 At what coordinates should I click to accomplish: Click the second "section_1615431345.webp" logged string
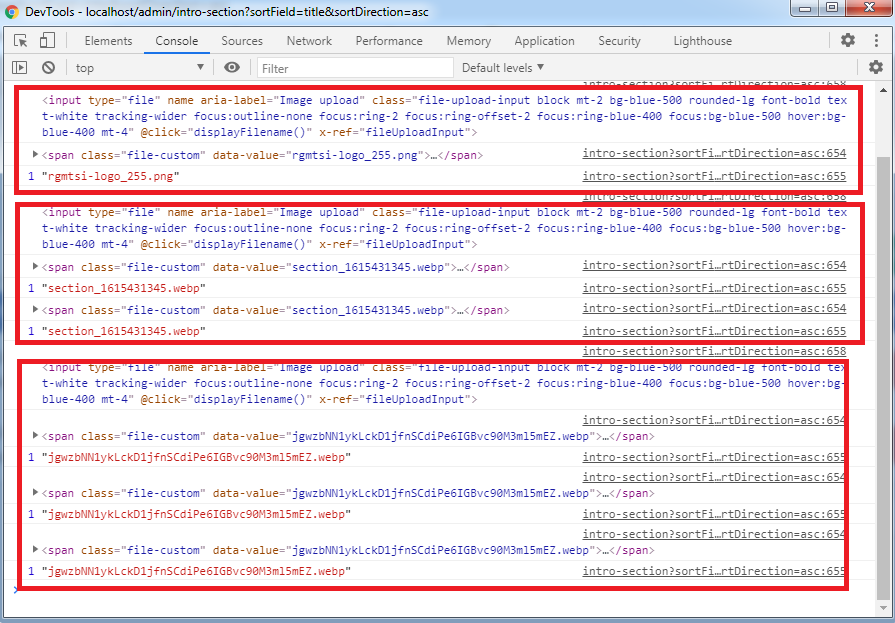tap(123, 331)
